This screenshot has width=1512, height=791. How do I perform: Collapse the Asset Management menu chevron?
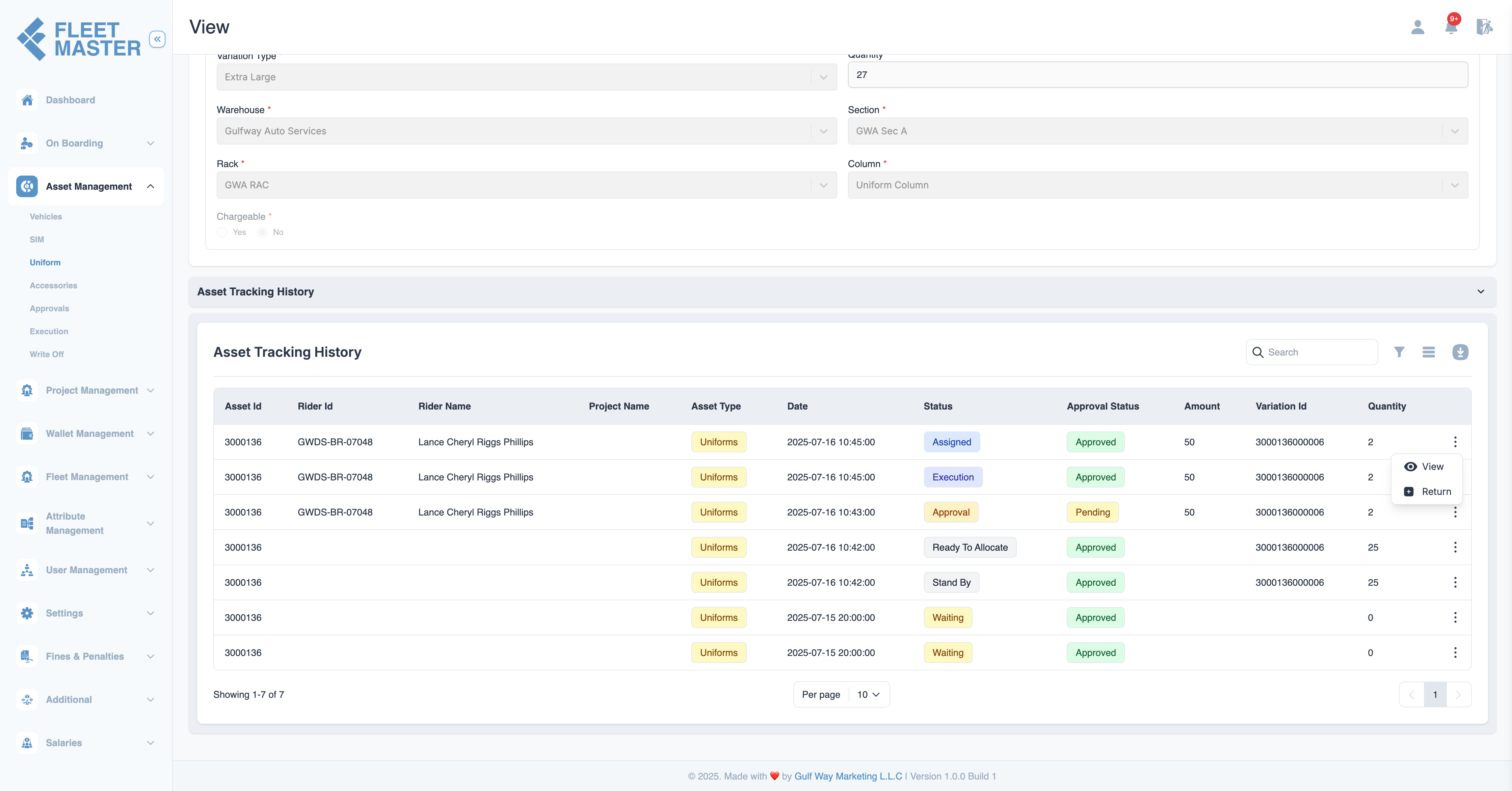coord(150,187)
